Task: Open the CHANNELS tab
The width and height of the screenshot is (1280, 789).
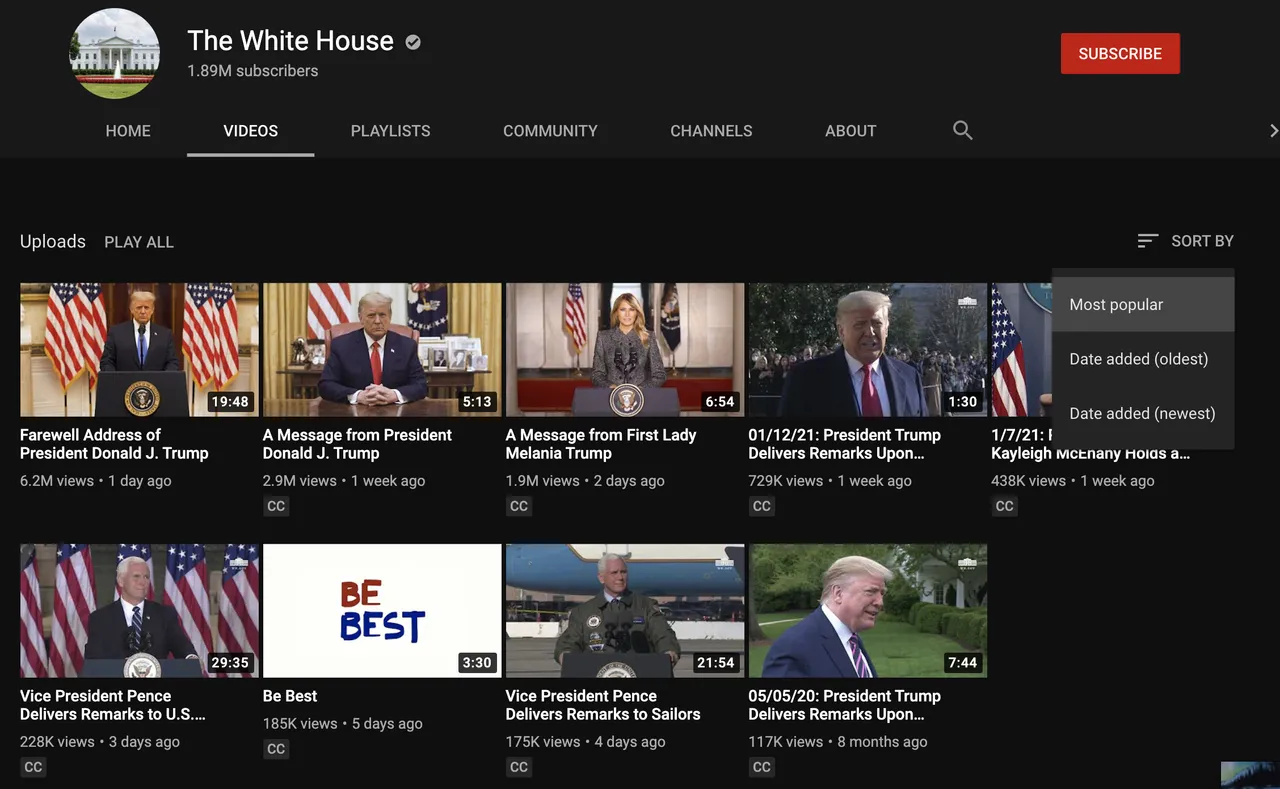Action: [711, 131]
